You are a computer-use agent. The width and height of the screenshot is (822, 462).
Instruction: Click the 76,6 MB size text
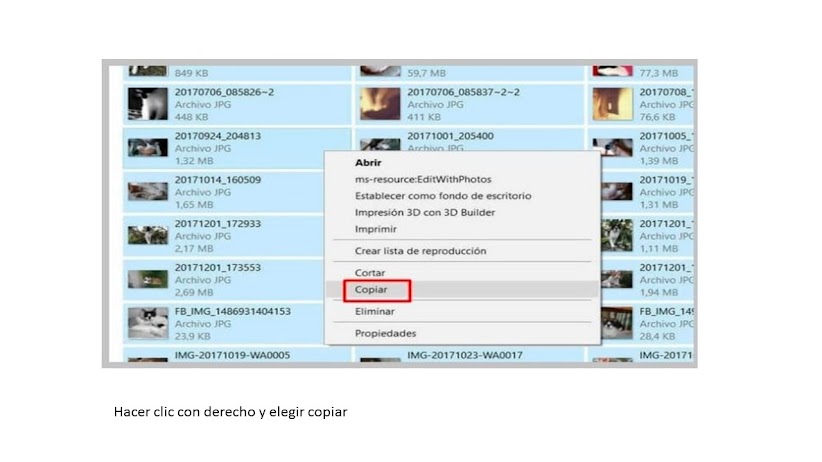[x=657, y=117]
